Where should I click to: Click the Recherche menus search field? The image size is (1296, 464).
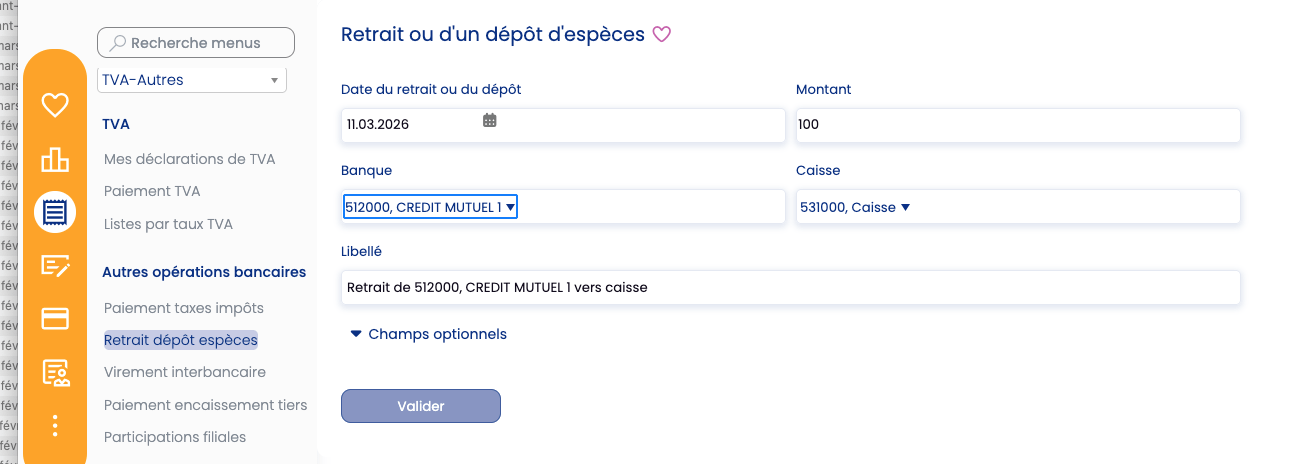pos(196,43)
